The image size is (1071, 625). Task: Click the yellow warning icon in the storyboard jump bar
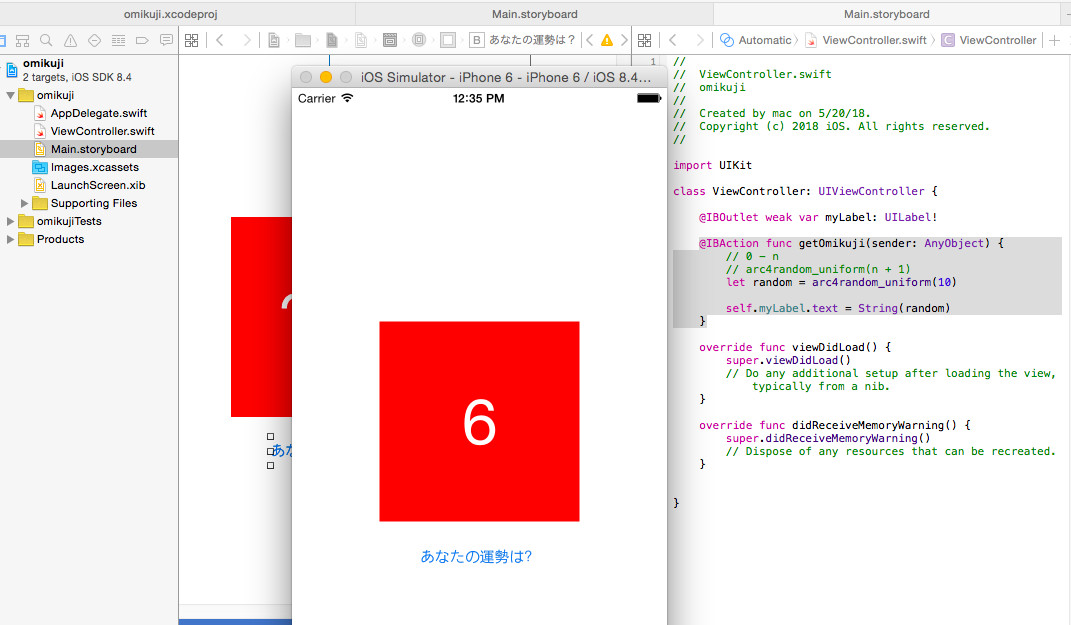pyautogui.click(x=608, y=40)
